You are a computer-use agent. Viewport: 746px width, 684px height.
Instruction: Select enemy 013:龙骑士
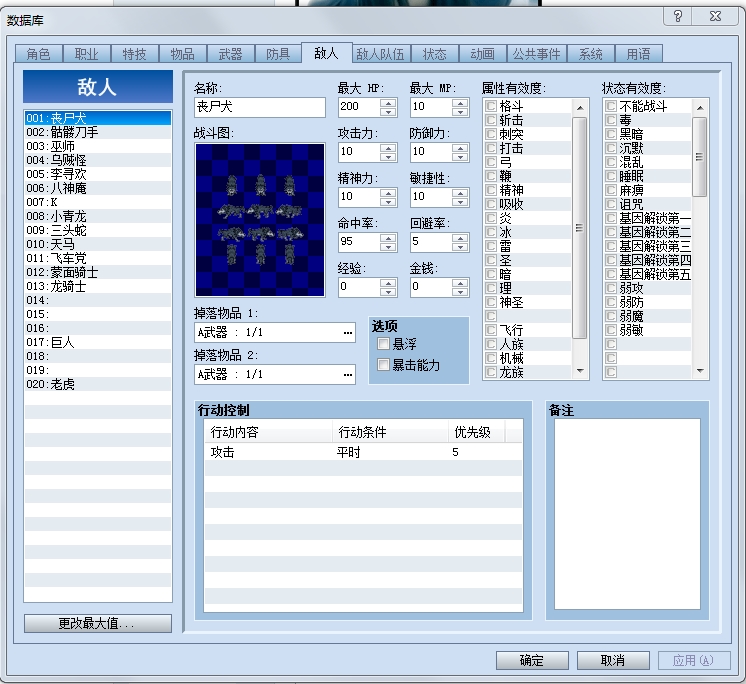[x=98, y=286]
